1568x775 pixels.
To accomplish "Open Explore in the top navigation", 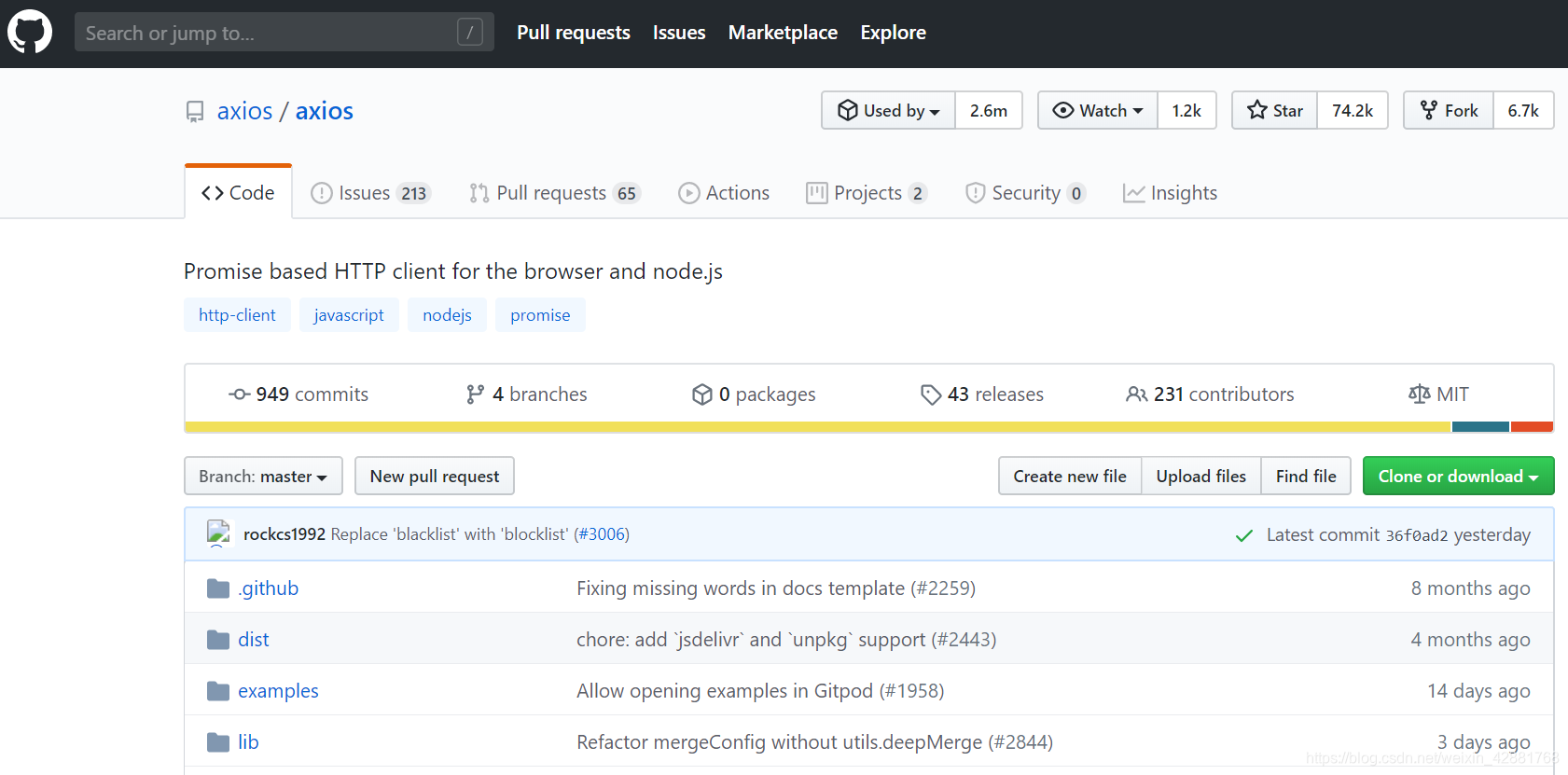I will coord(893,33).
